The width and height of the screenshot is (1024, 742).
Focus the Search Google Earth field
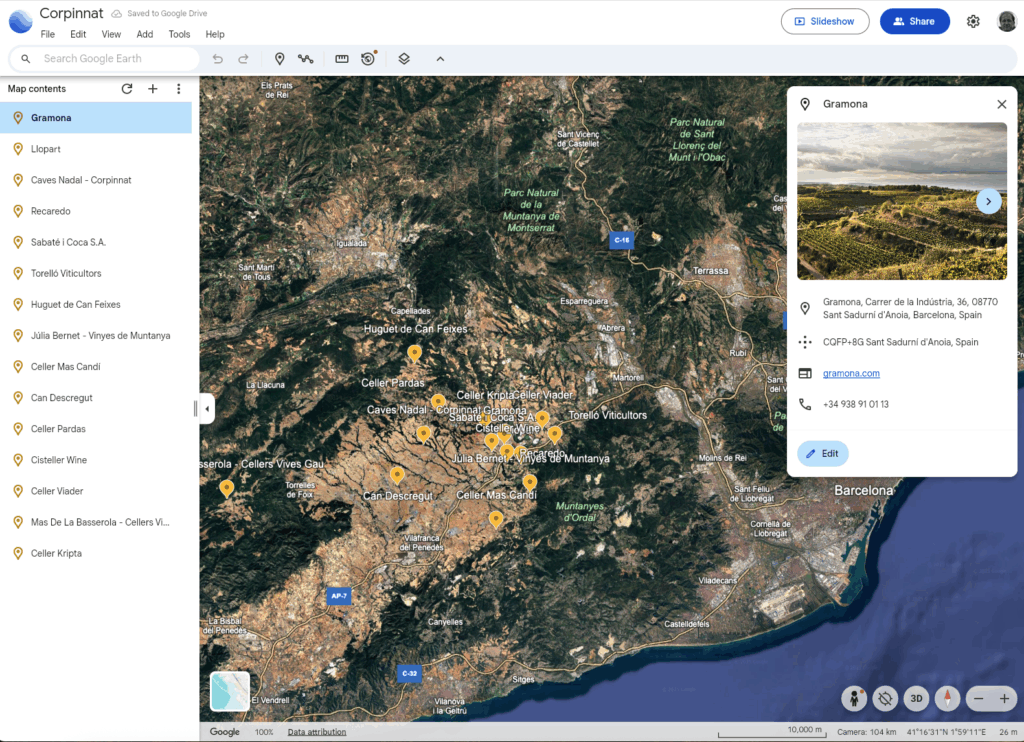[x=104, y=59]
